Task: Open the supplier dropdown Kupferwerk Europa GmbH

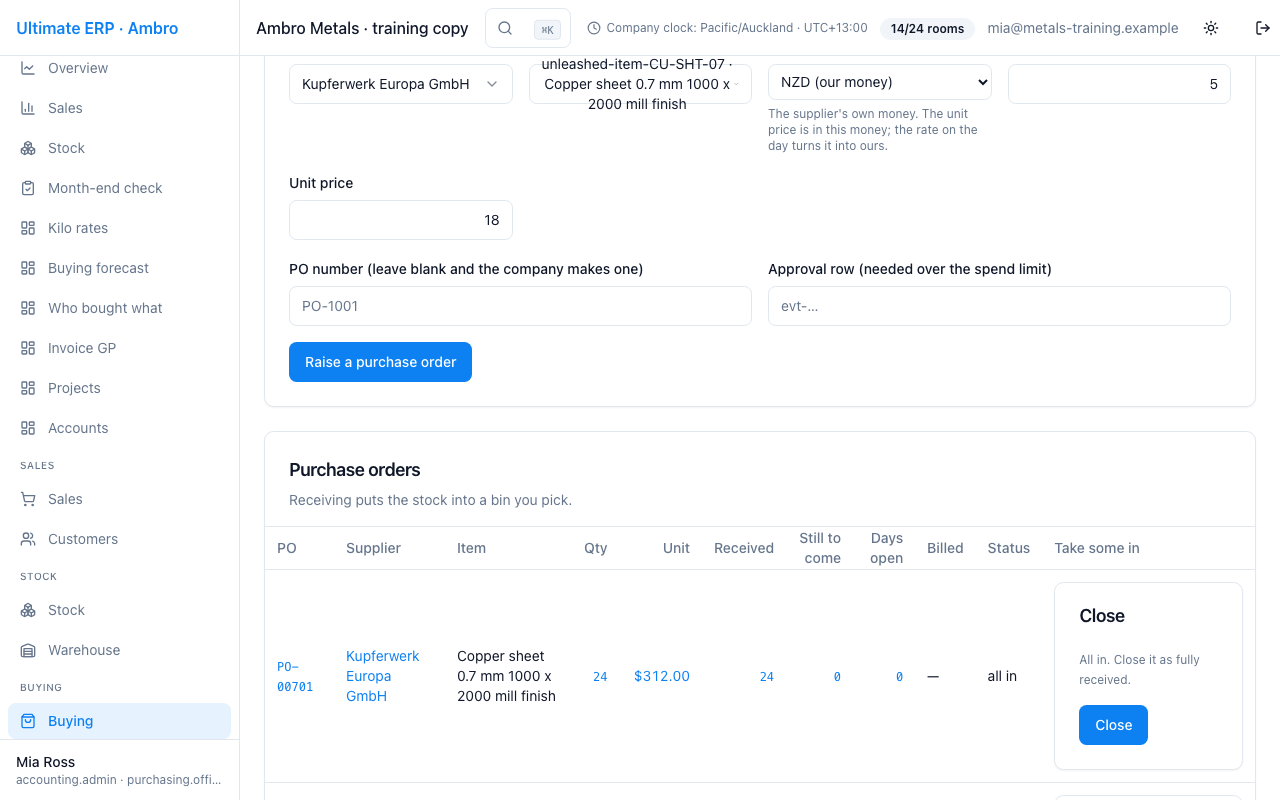Action: pos(400,84)
